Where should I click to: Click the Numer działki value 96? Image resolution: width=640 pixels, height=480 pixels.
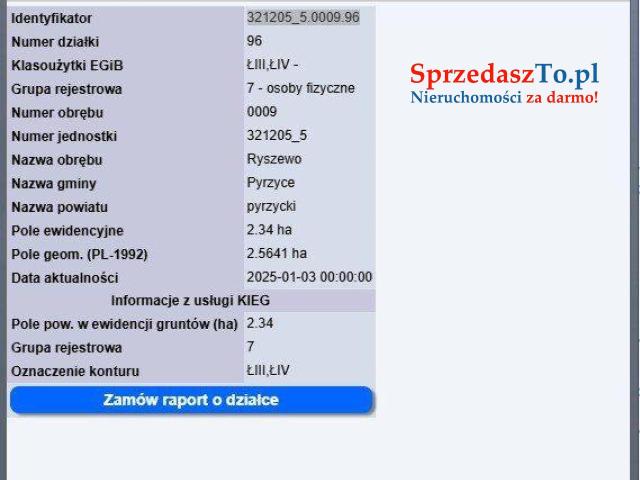click(254, 41)
